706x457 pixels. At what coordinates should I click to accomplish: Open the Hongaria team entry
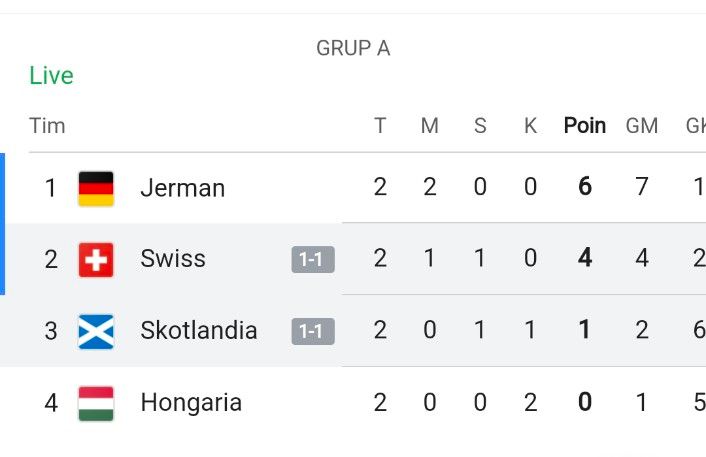point(191,403)
